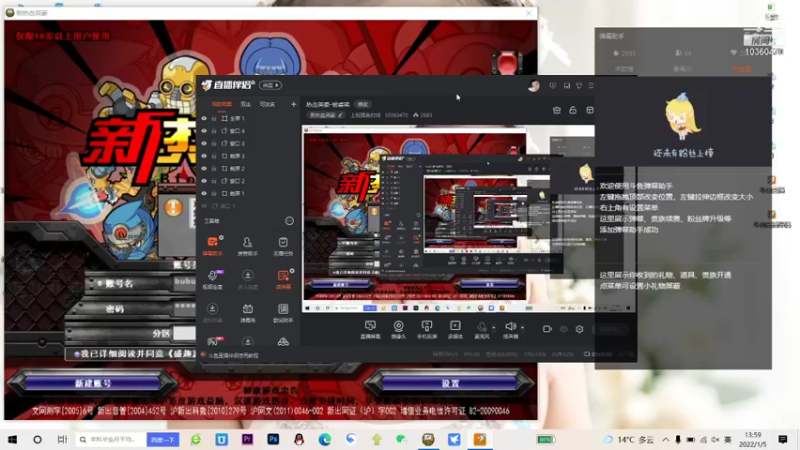
Task: Open 房管助手 tool in the toolbox
Action: (x=247, y=245)
